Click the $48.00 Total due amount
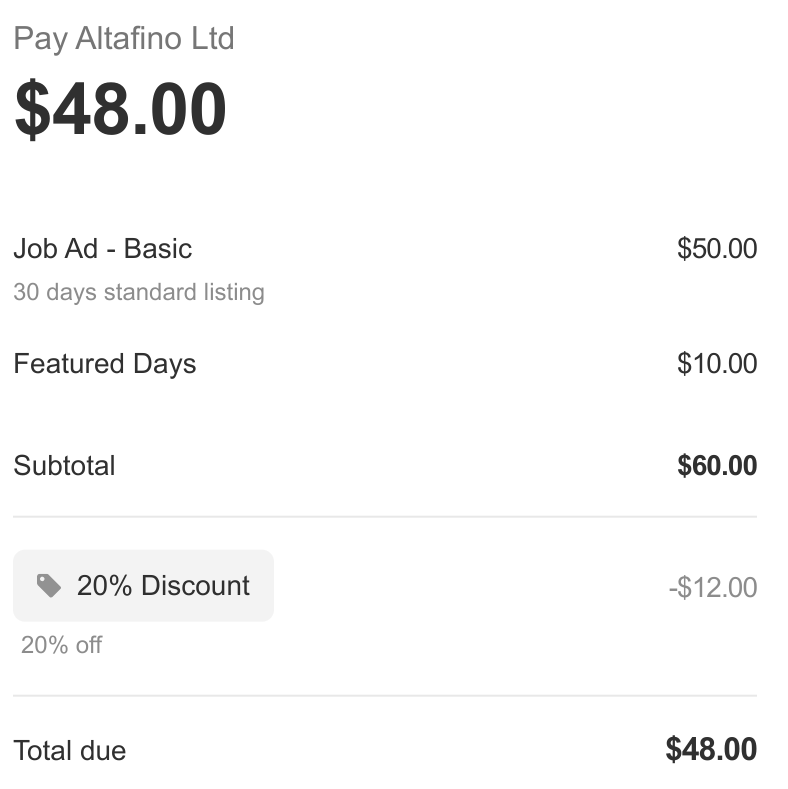This screenshot has height=789, width=788. [711, 749]
